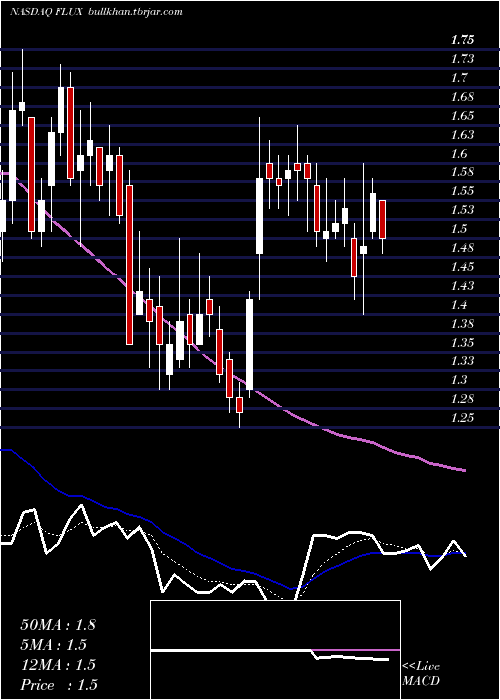Screen dimensions: 500x700
Task: Select the 1.63 price axis label
Action: [462, 135]
